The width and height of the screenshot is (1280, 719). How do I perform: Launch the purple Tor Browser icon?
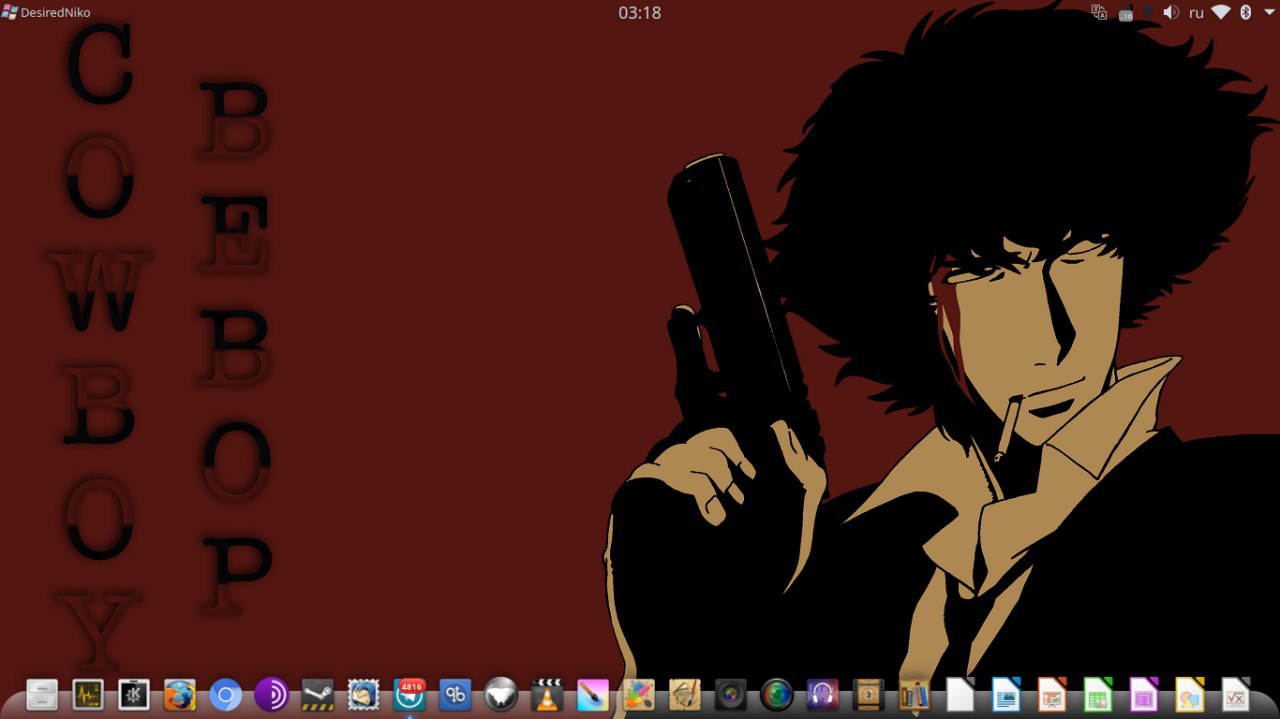(x=271, y=694)
